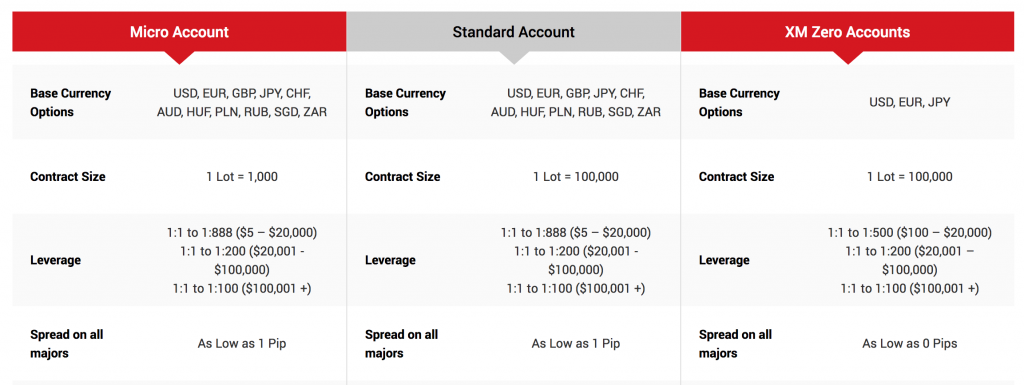Click XM Zero 'Spread on all majors' label

pyautogui.click(x=735, y=344)
